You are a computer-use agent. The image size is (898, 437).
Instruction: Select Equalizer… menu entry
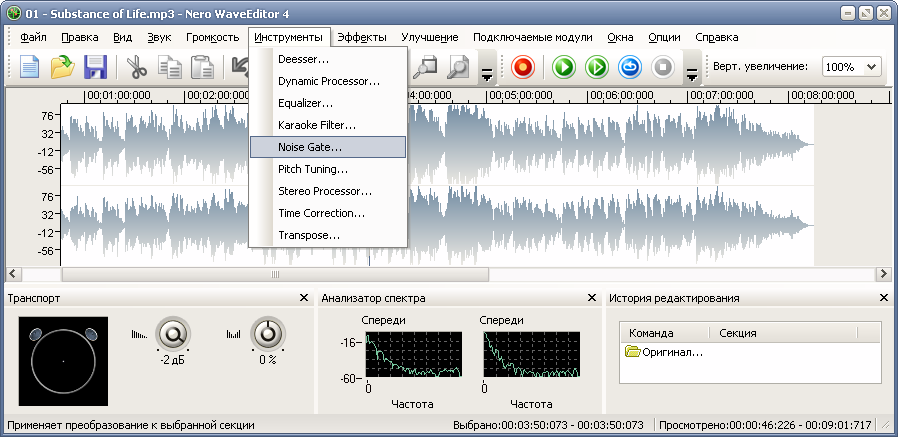328,104
